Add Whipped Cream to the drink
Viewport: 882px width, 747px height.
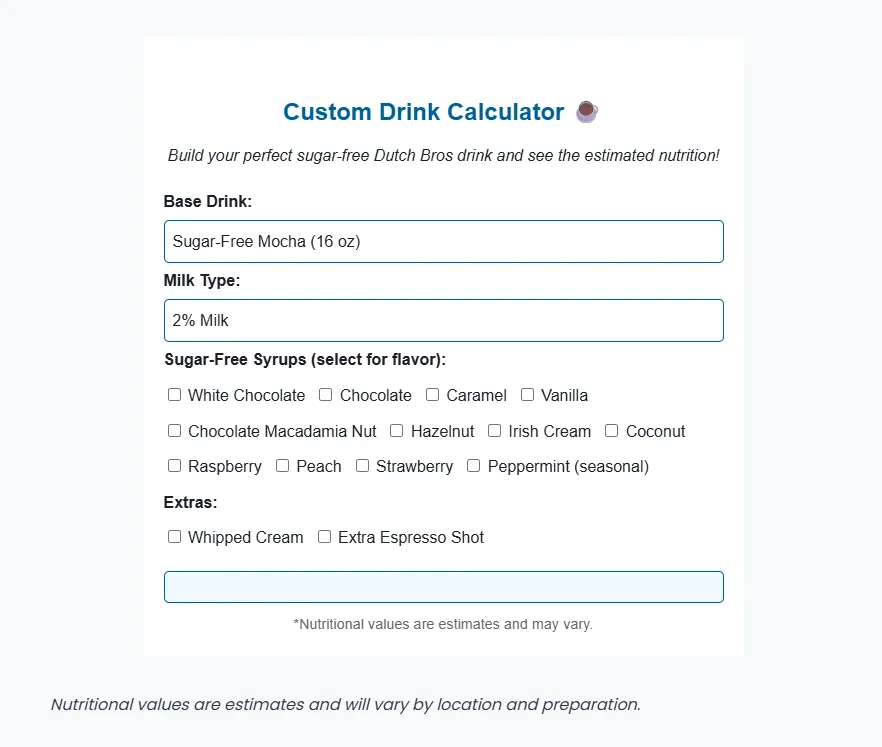click(x=174, y=537)
